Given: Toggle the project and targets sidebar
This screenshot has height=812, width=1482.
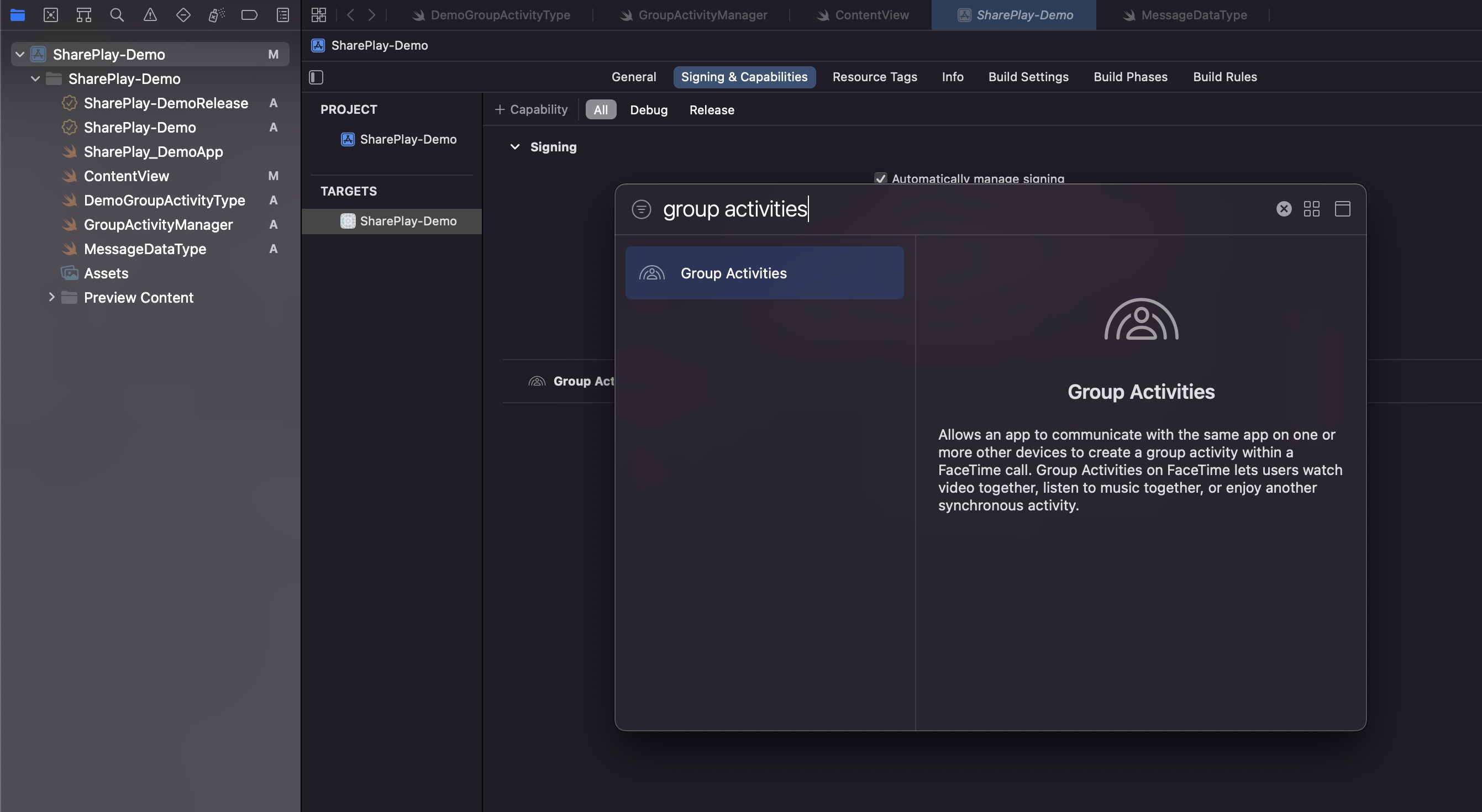Looking at the screenshot, I should [x=317, y=77].
